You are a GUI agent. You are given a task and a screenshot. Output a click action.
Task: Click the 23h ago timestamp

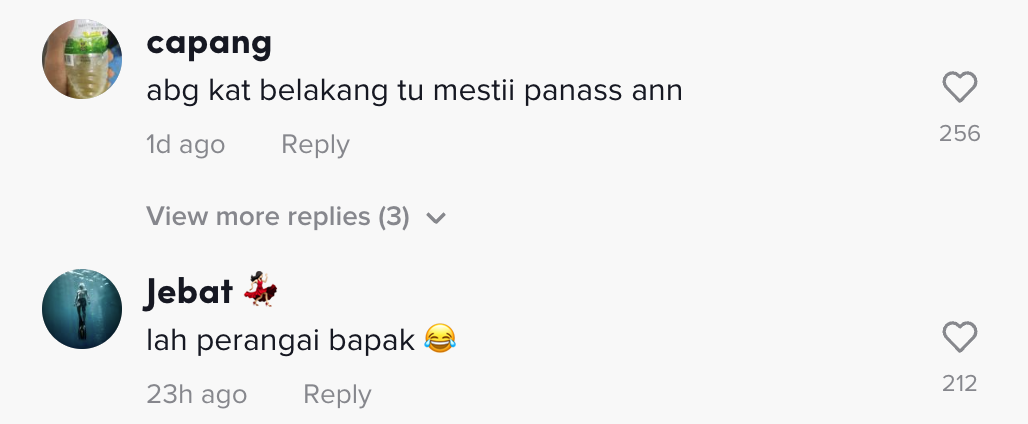pyautogui.click(x=197, y=395)
